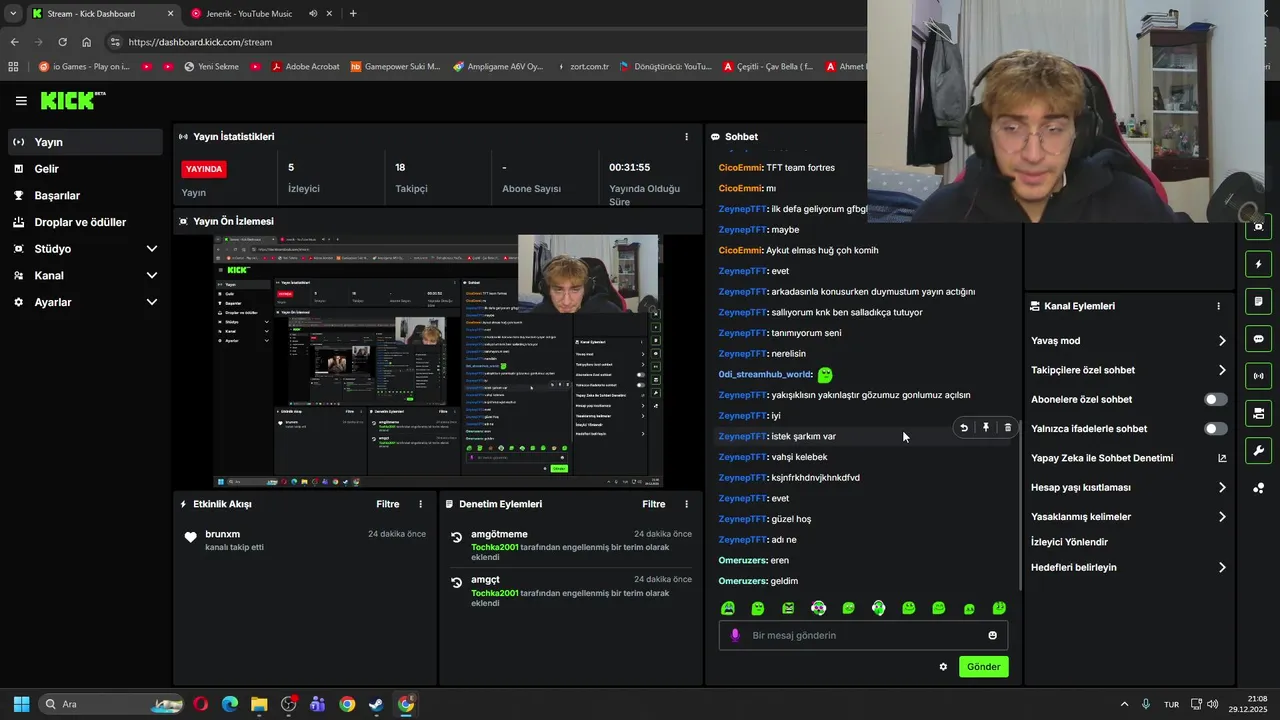The width and height of the screenshot is (1280, 720).
Task: Mute the YouTube Music tab audio icon
Action: (x=313, y=14)
